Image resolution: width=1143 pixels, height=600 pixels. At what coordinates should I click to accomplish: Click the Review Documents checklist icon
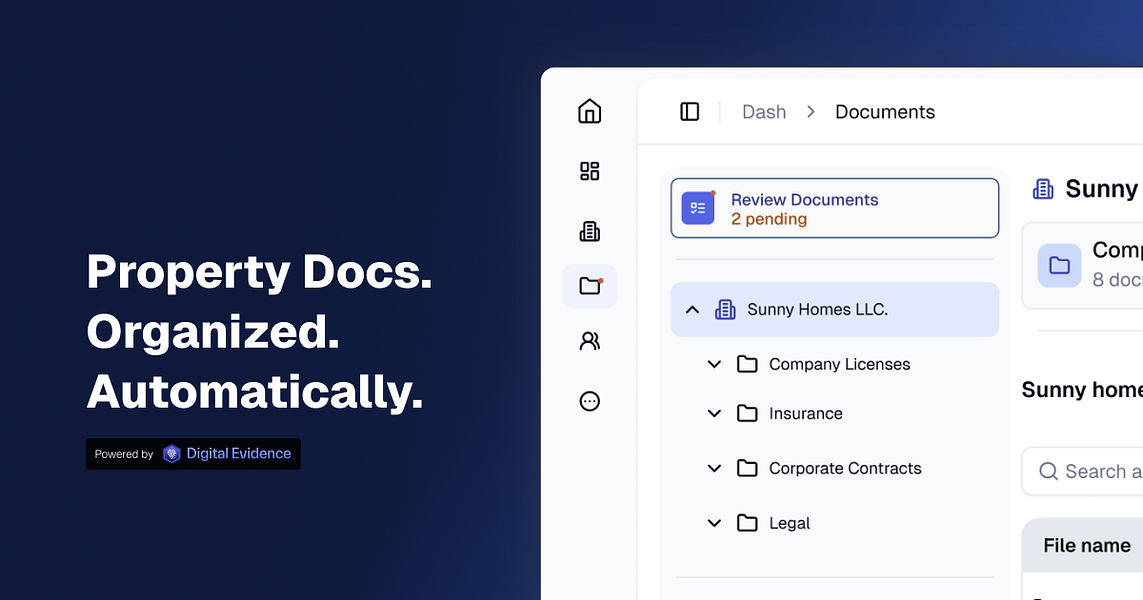[x=698, y=209]
